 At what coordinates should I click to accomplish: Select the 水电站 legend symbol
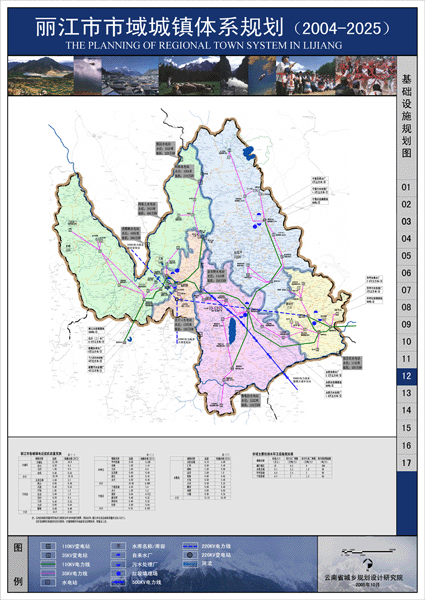point(48,582)
